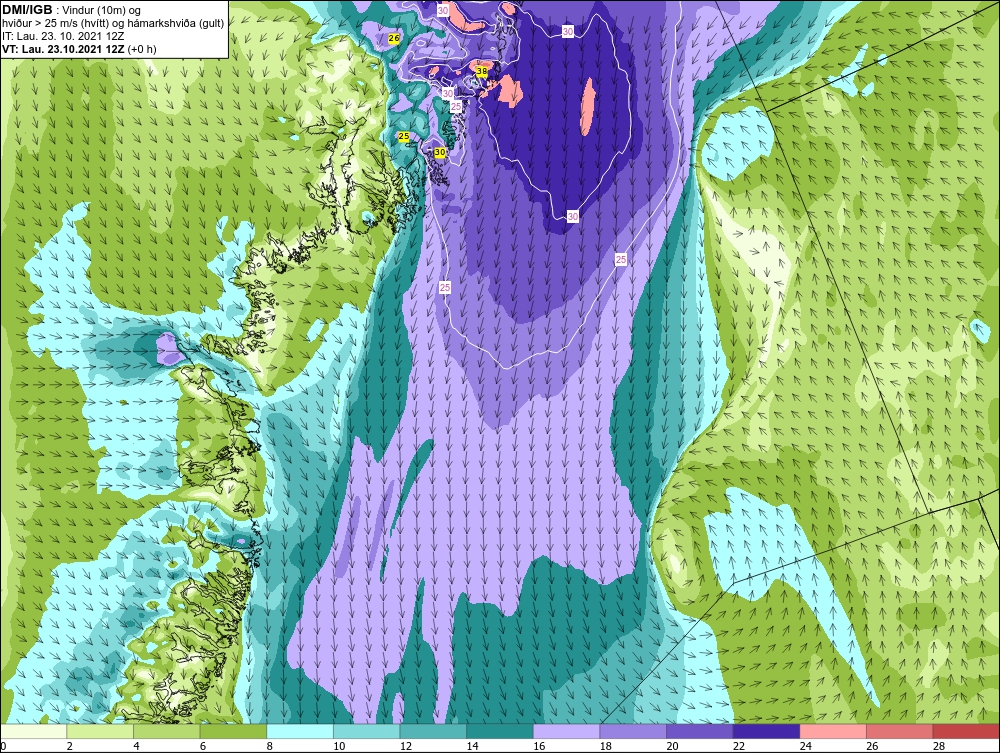1000x753 pixels.
Task: Click the '8' tick on the colour scale
Action: (x=270, y=746)
